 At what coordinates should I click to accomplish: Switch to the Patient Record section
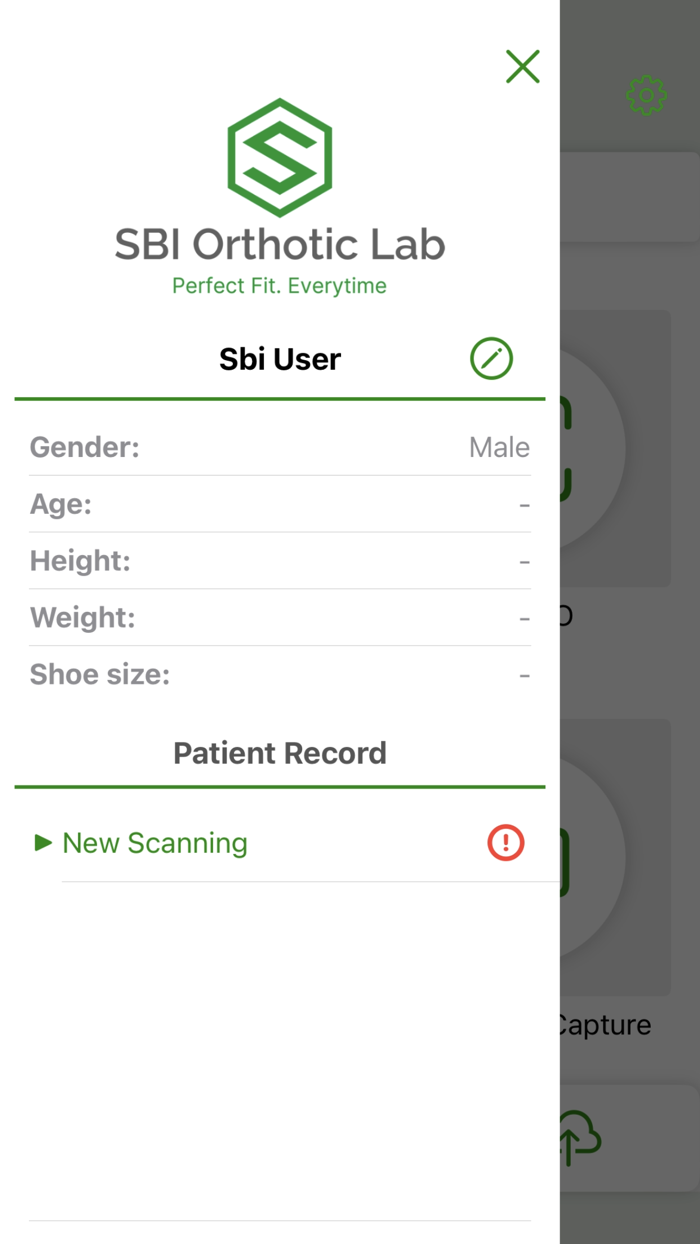pyautogui.click(x=279, y=752)
